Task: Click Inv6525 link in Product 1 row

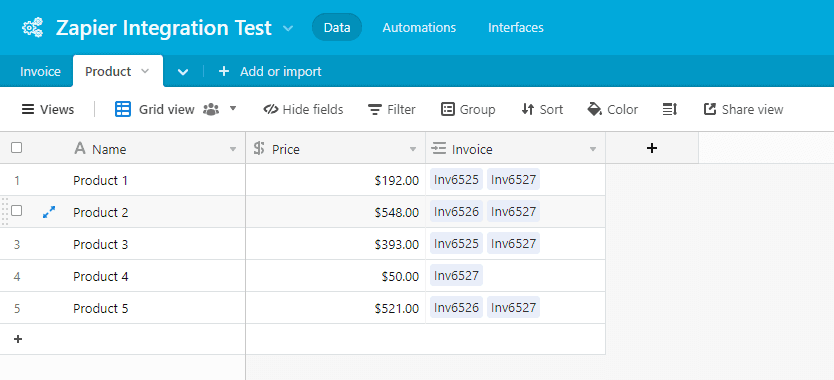Action: tap(456, 179)
